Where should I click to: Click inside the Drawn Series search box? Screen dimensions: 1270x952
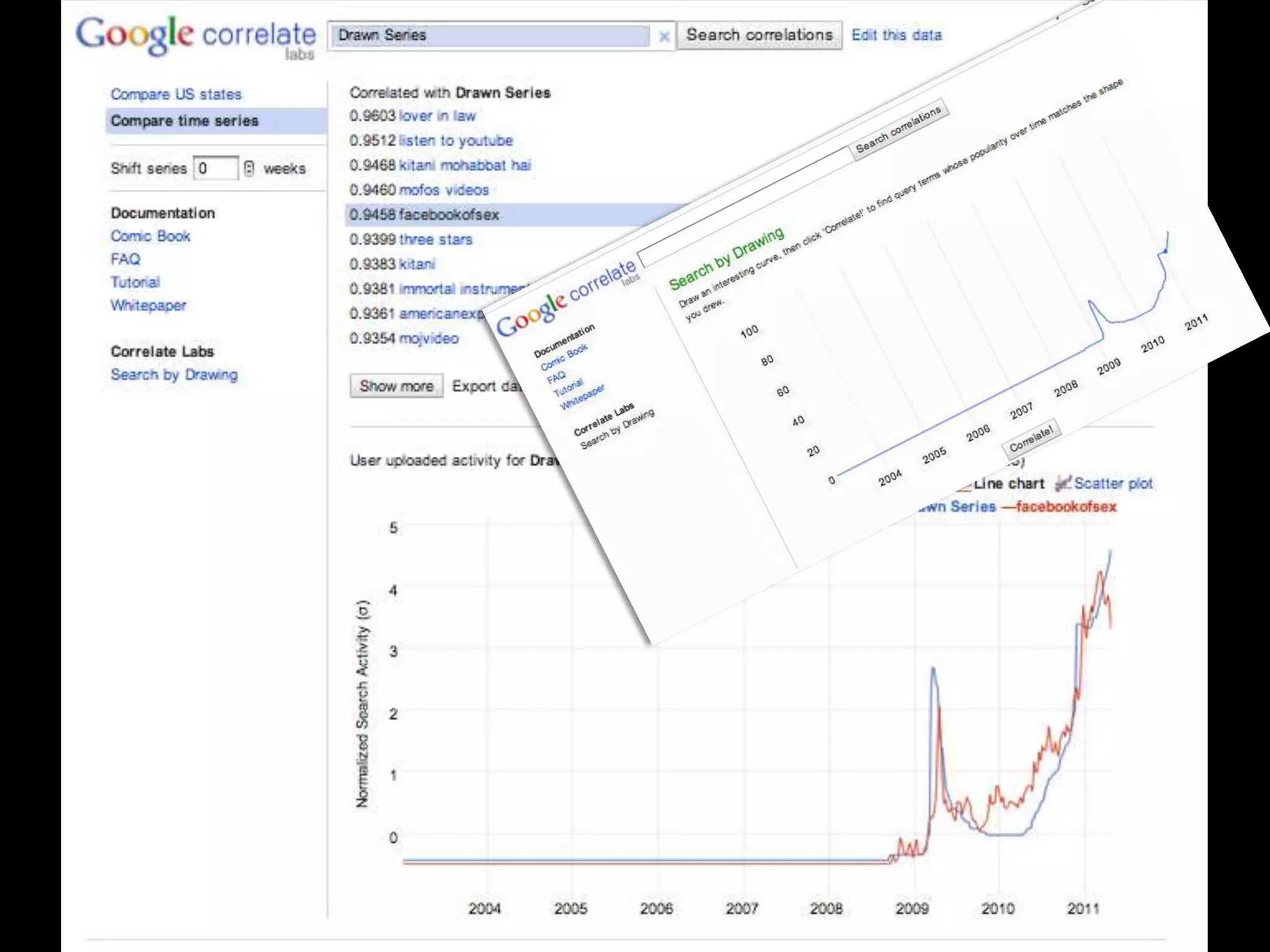[490, 35]
